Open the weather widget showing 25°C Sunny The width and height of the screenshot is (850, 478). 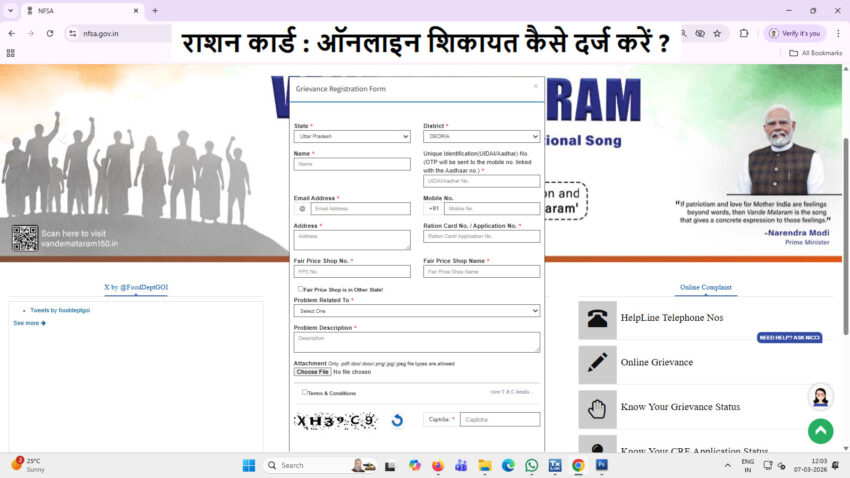click(27, 465)
